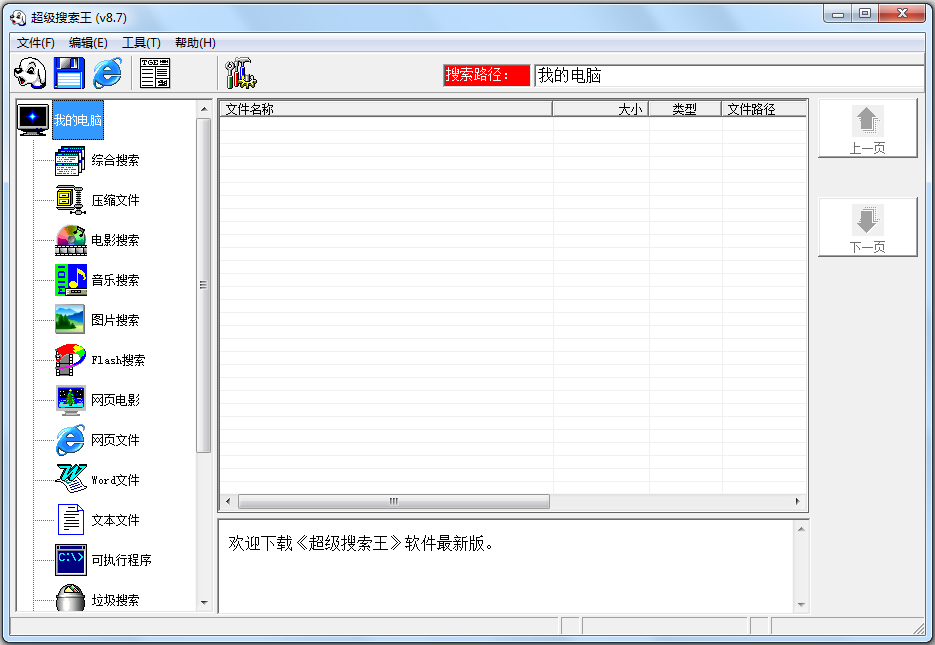Image resolution: width=935 pixels, height=645 pixels.
Task: Open the Internet Explorer toolbar icon
Action: tap(107, 73)
